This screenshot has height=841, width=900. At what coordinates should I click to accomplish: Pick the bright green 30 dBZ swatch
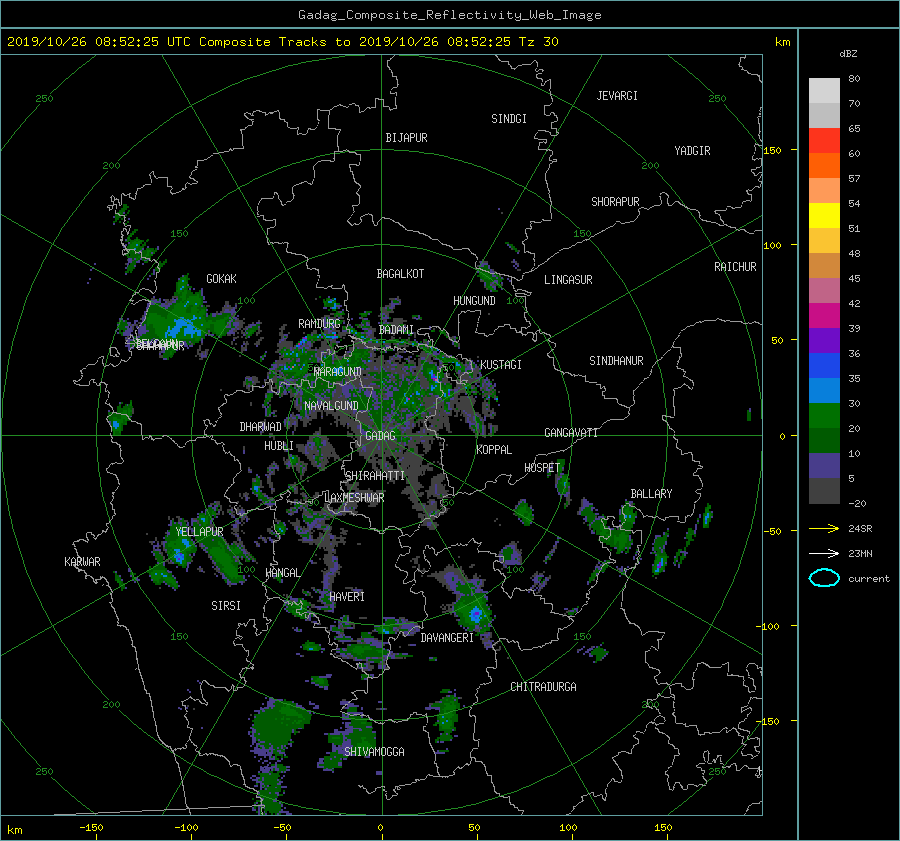[824, 416]
